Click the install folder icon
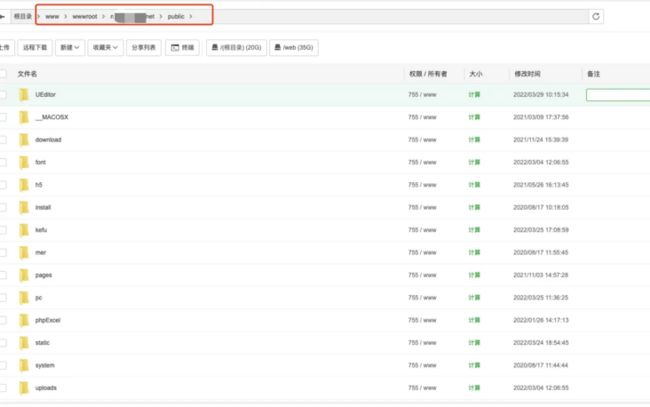 pyautogui.click(x=24, y=207)
